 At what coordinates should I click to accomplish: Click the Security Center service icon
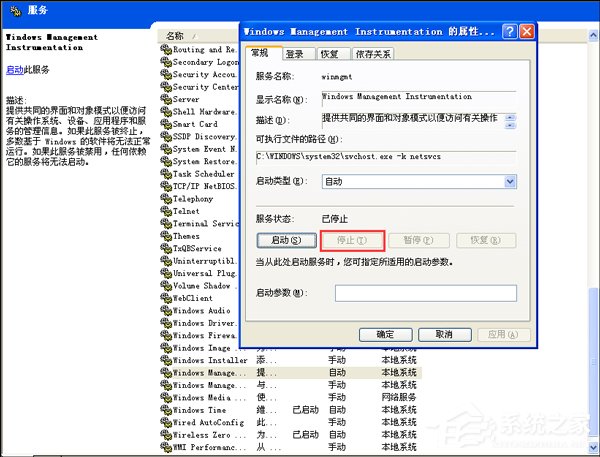pyautogui.click(x=166, y=87)
